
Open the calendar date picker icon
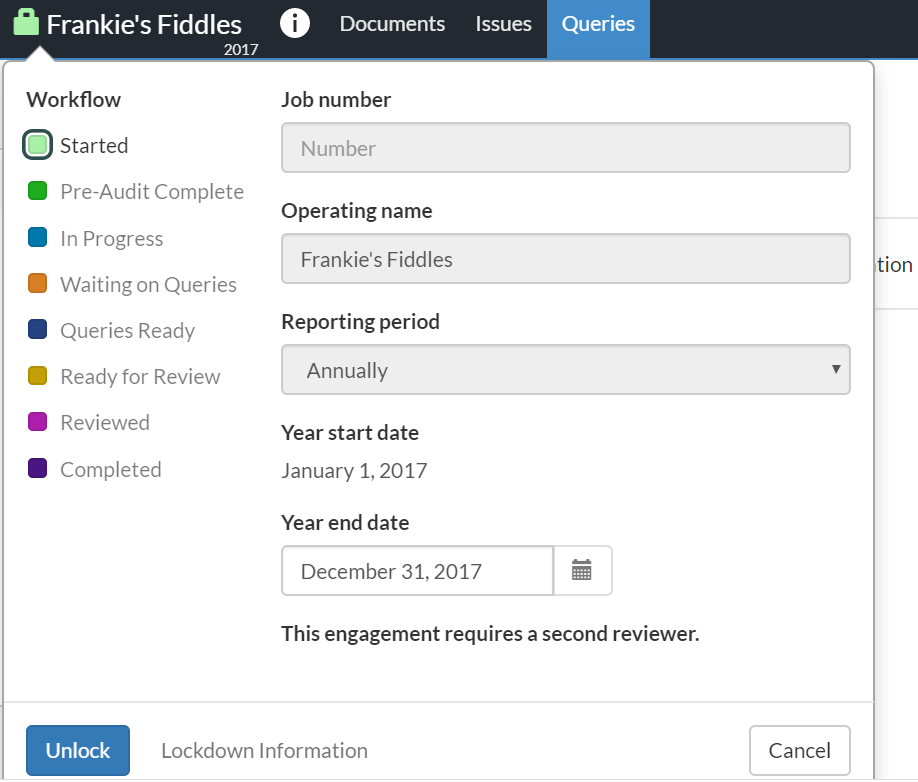pos(582,571)
